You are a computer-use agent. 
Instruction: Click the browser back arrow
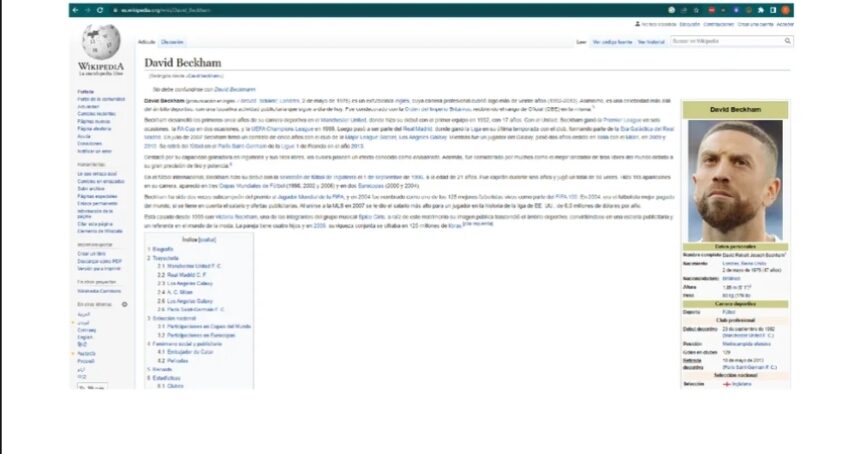click(74, 10)
